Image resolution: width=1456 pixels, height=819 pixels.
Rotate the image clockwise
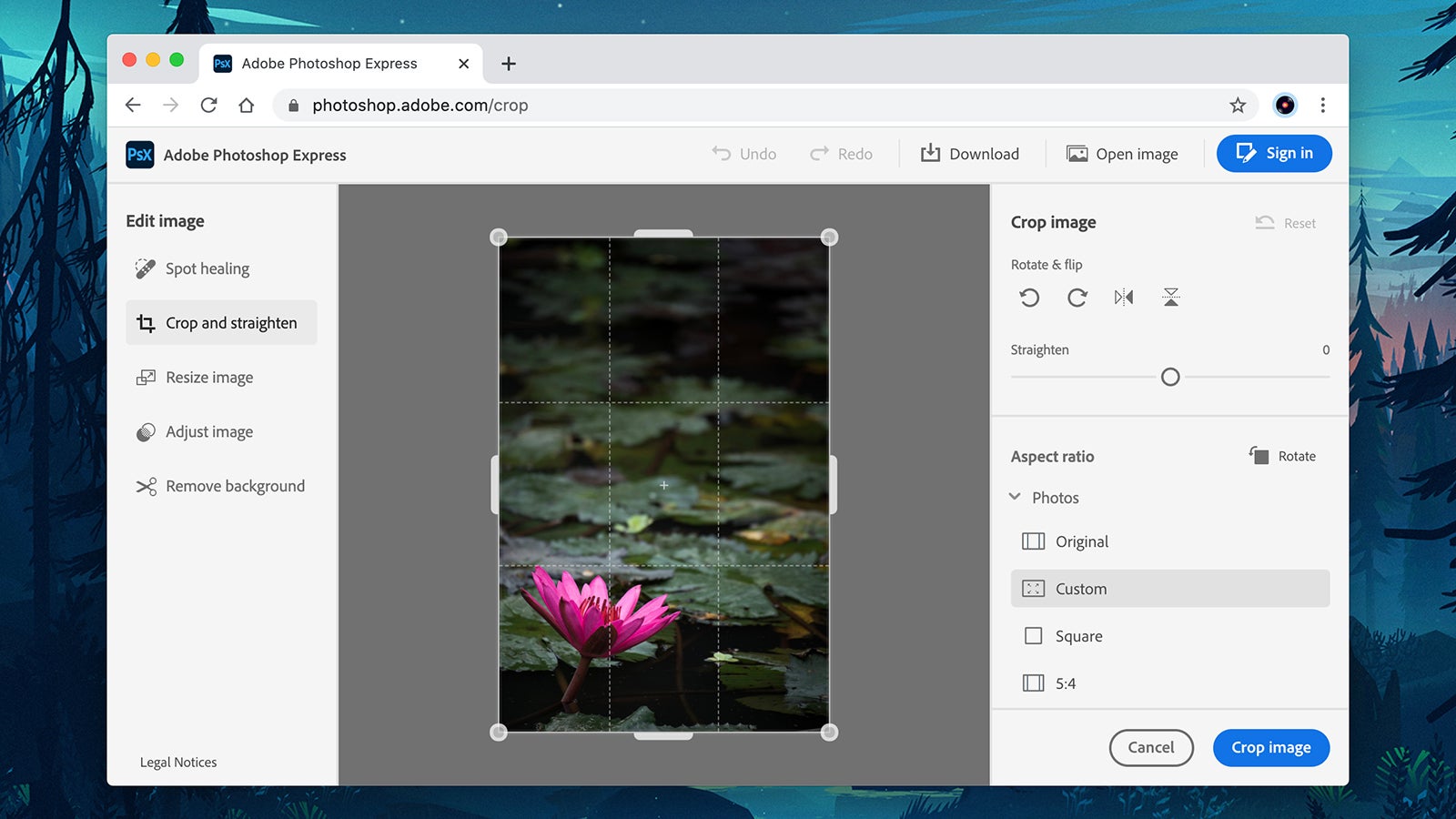pos(1077,298)
